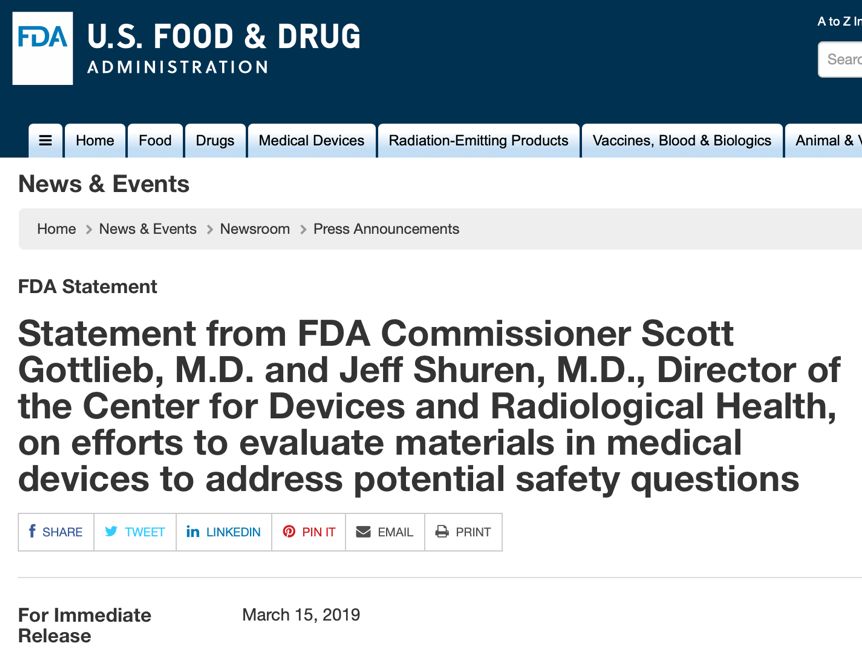Open Vaccines, Blood & Biologics tab
862x652 pixels.
tap(682, 141)
